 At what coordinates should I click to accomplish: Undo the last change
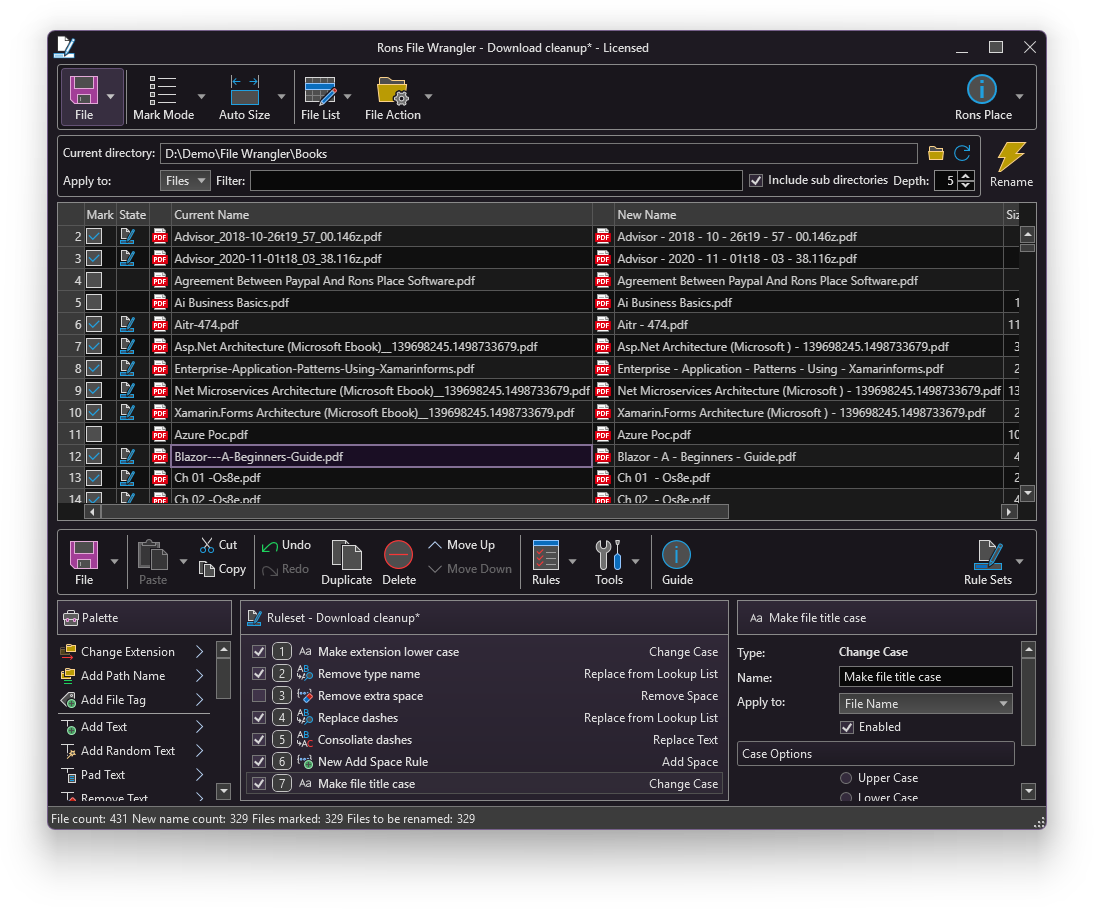point(286,545)
